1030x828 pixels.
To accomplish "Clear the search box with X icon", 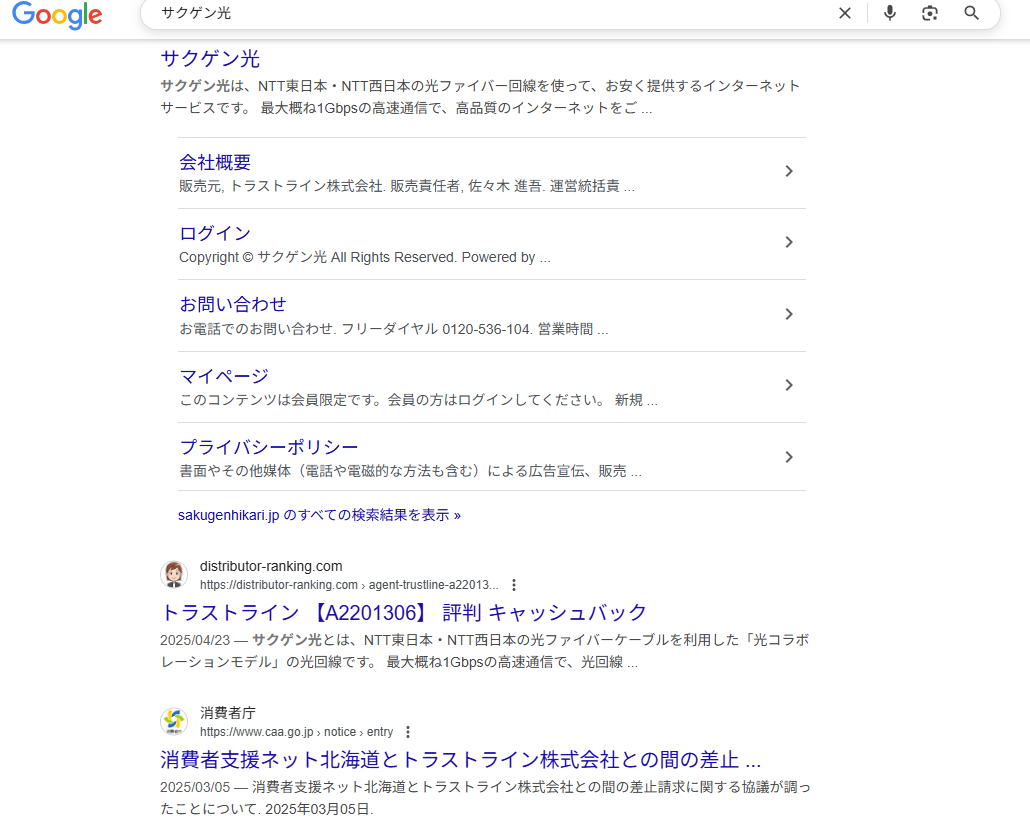I will pyautogui.click(x=845, y=13).
